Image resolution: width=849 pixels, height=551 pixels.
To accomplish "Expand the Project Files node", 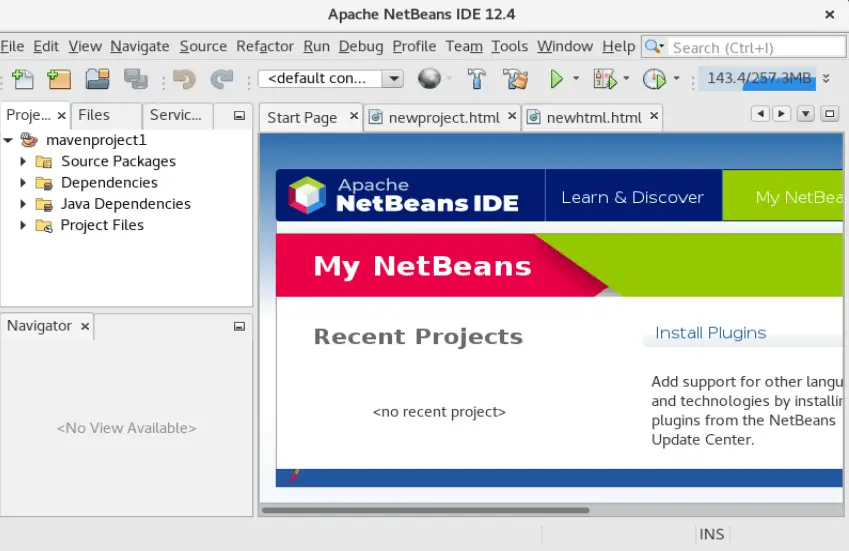I will click(23, 225).
